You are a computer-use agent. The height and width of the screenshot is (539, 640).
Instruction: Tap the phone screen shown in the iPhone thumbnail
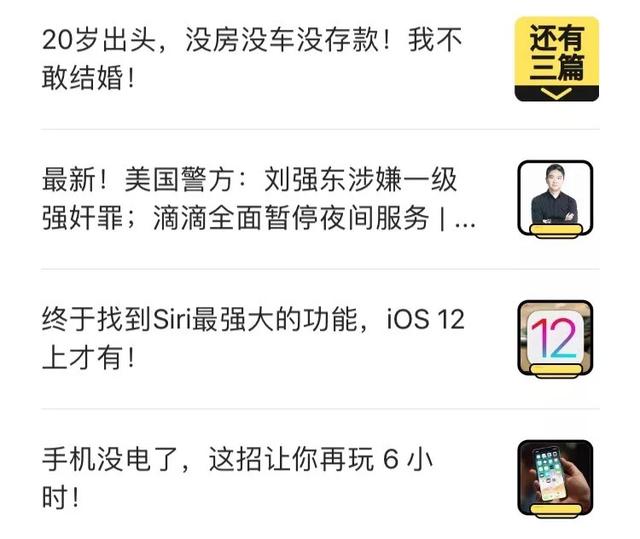click(550, 474)
